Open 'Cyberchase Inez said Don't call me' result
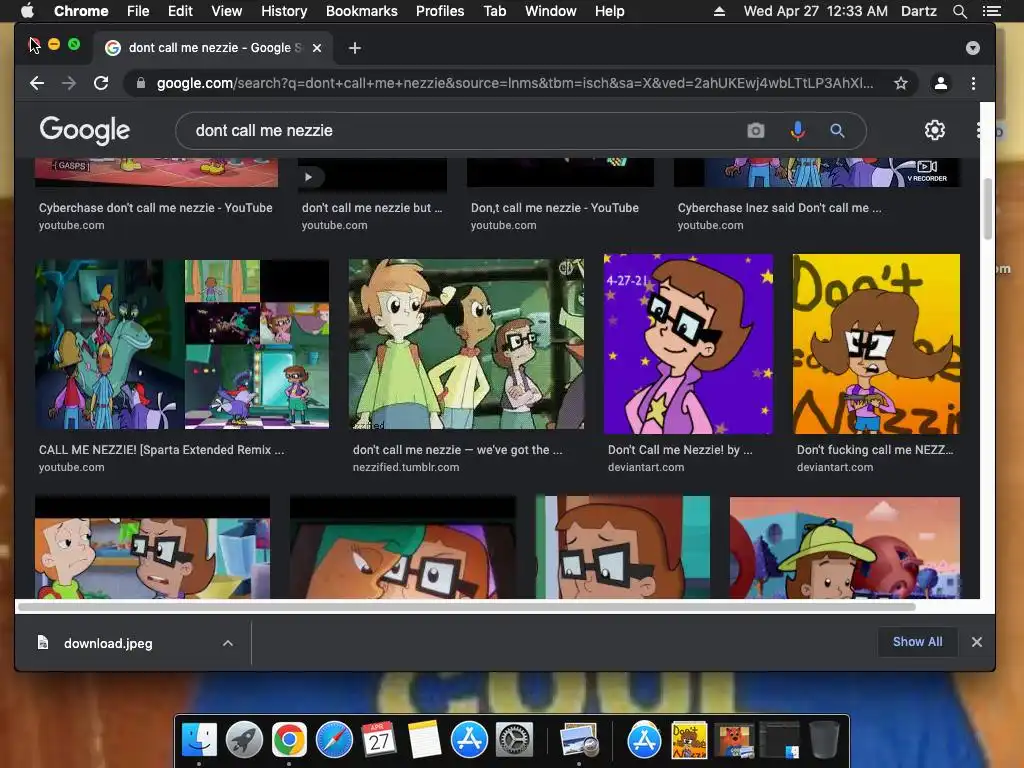 [779, 208]
